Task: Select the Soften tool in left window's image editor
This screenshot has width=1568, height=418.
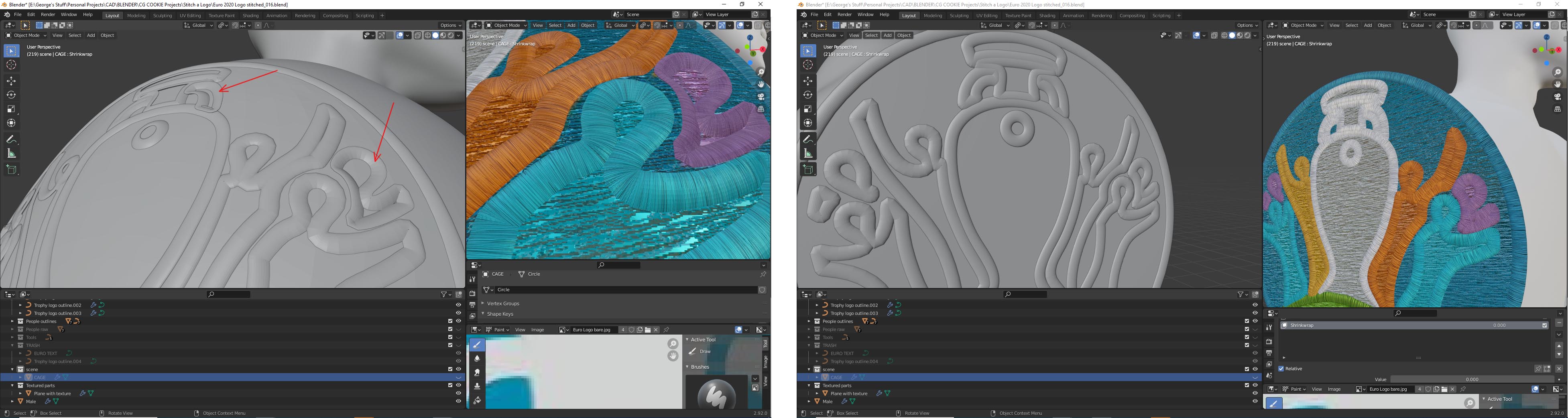Action: coord(477,359)
